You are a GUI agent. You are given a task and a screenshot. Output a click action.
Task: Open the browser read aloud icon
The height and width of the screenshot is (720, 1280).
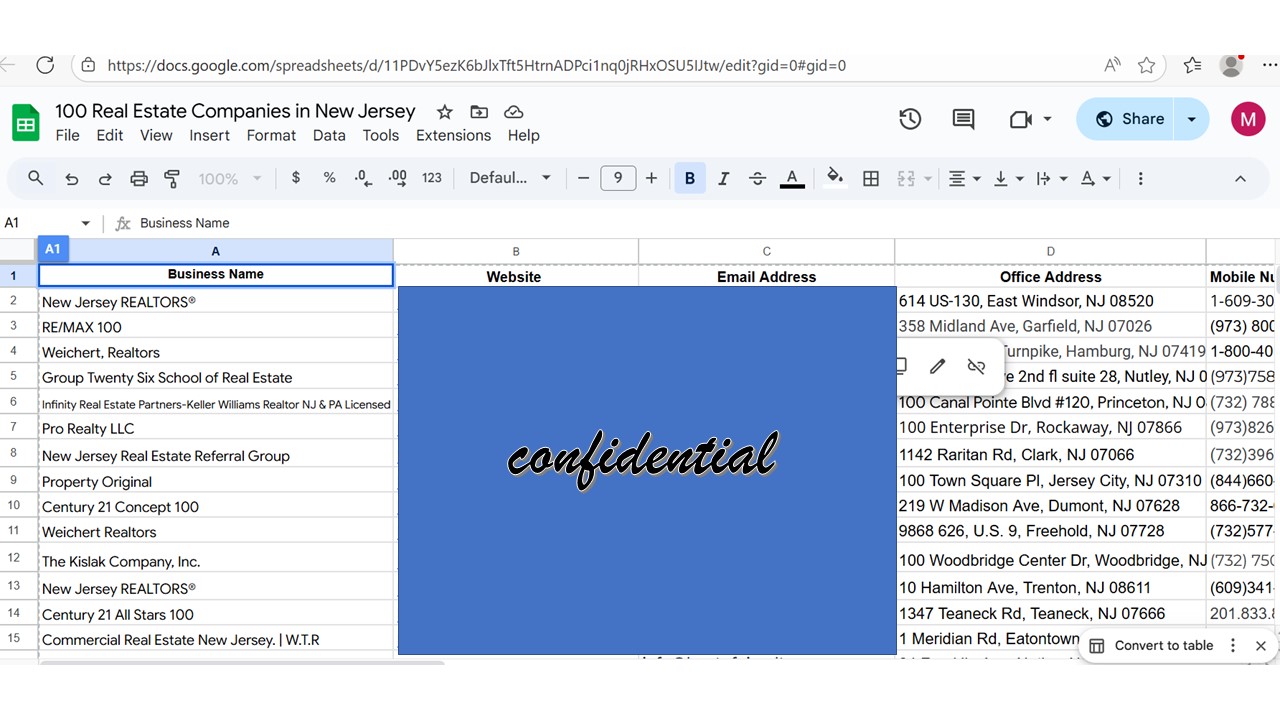1112,65
